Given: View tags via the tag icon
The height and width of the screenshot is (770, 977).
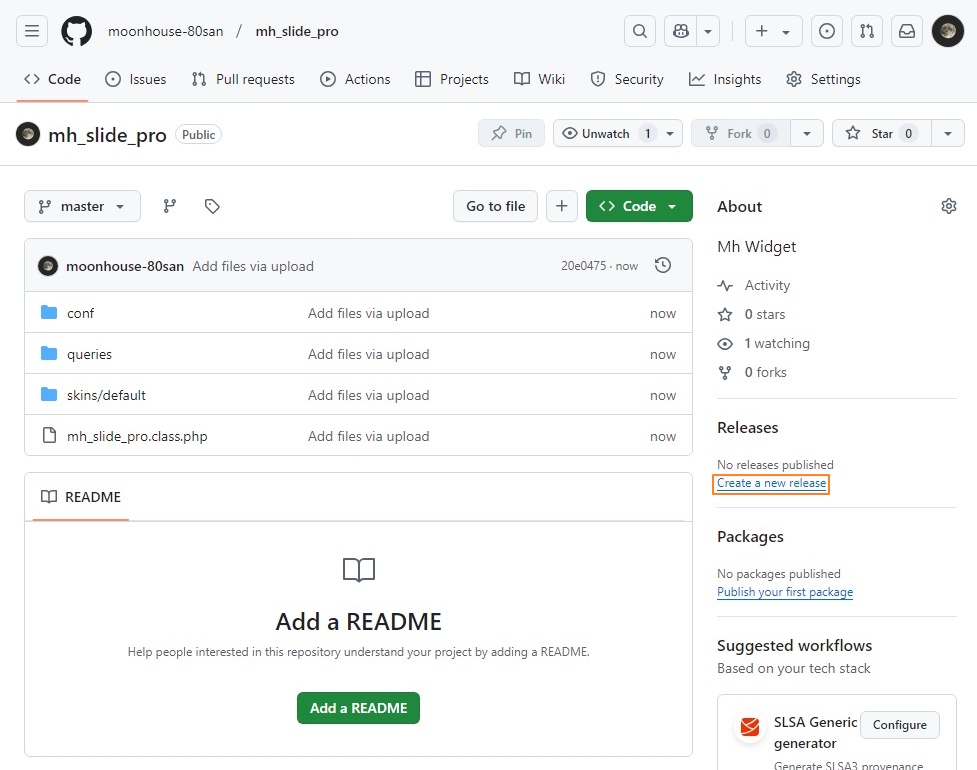Looking at the screenshot, I should 212,206.
